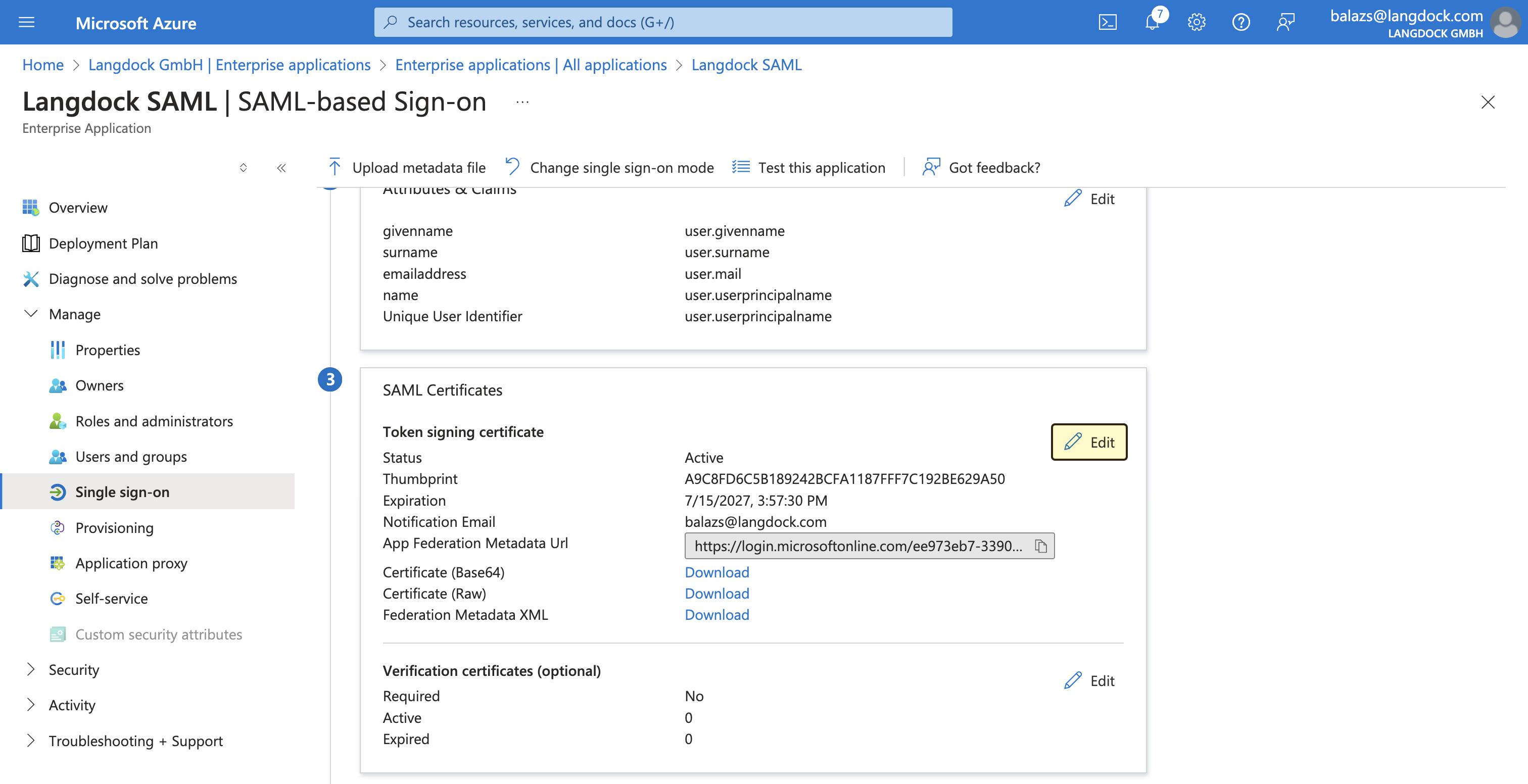This screenshot has width=1528, height=784.
Task: Edit Verification certificates
Action: (1089, 680)
